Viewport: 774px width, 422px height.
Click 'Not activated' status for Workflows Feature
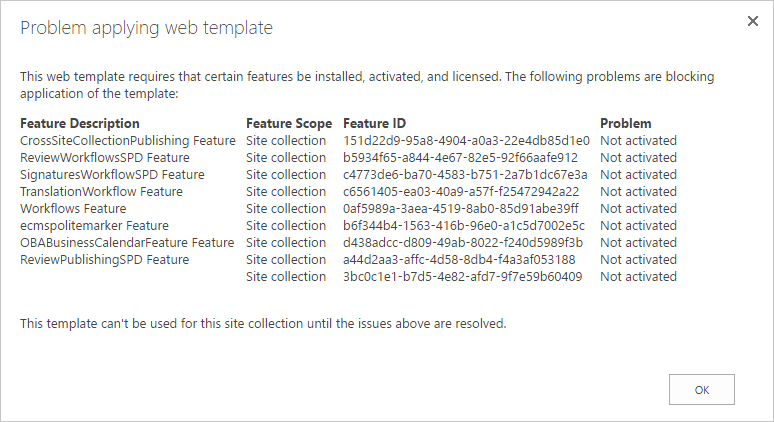[x=638, y=209]
